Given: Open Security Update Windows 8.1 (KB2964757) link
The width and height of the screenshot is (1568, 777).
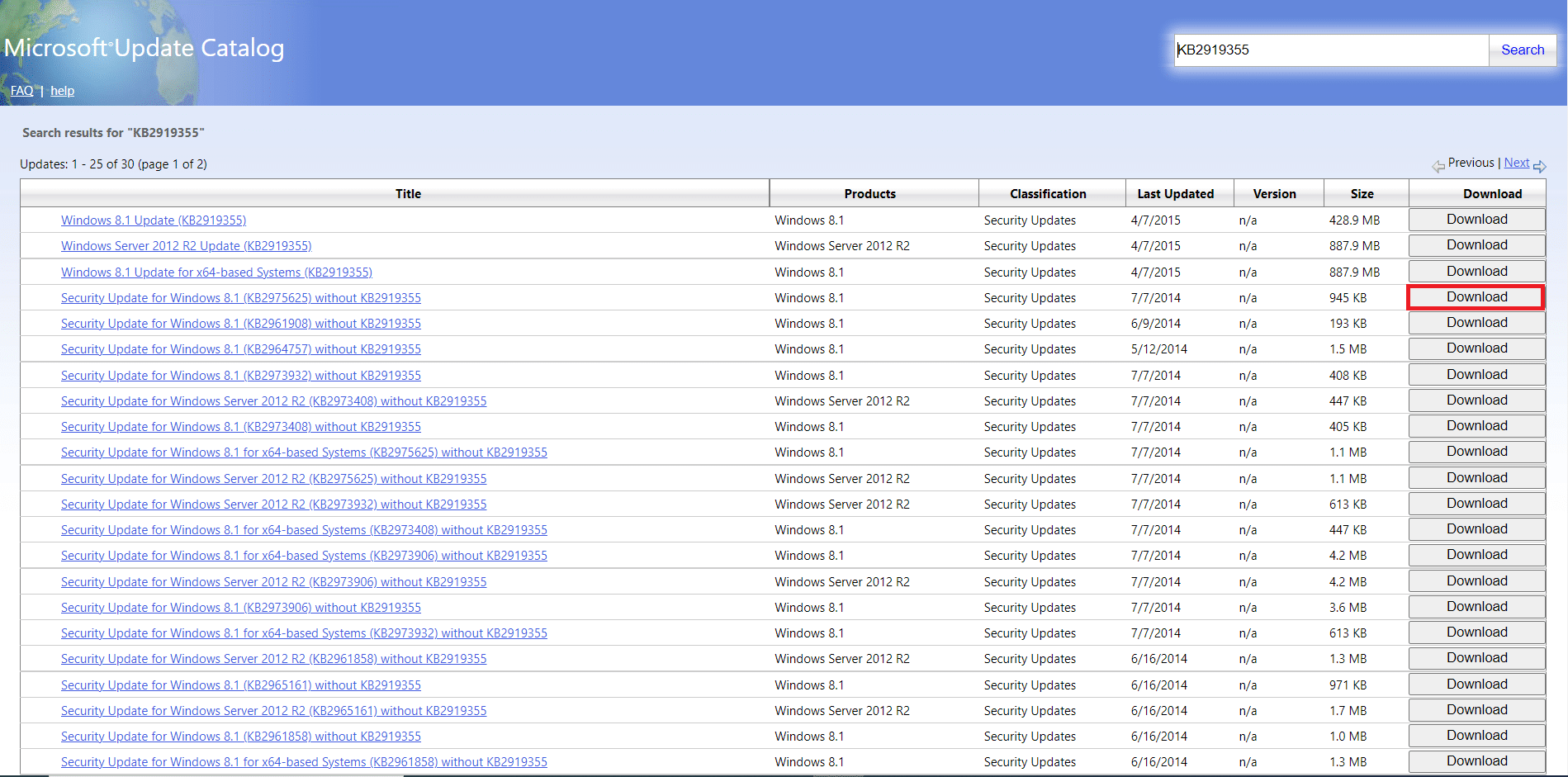Looking at the screenshot, I should (x=241, y=349).
